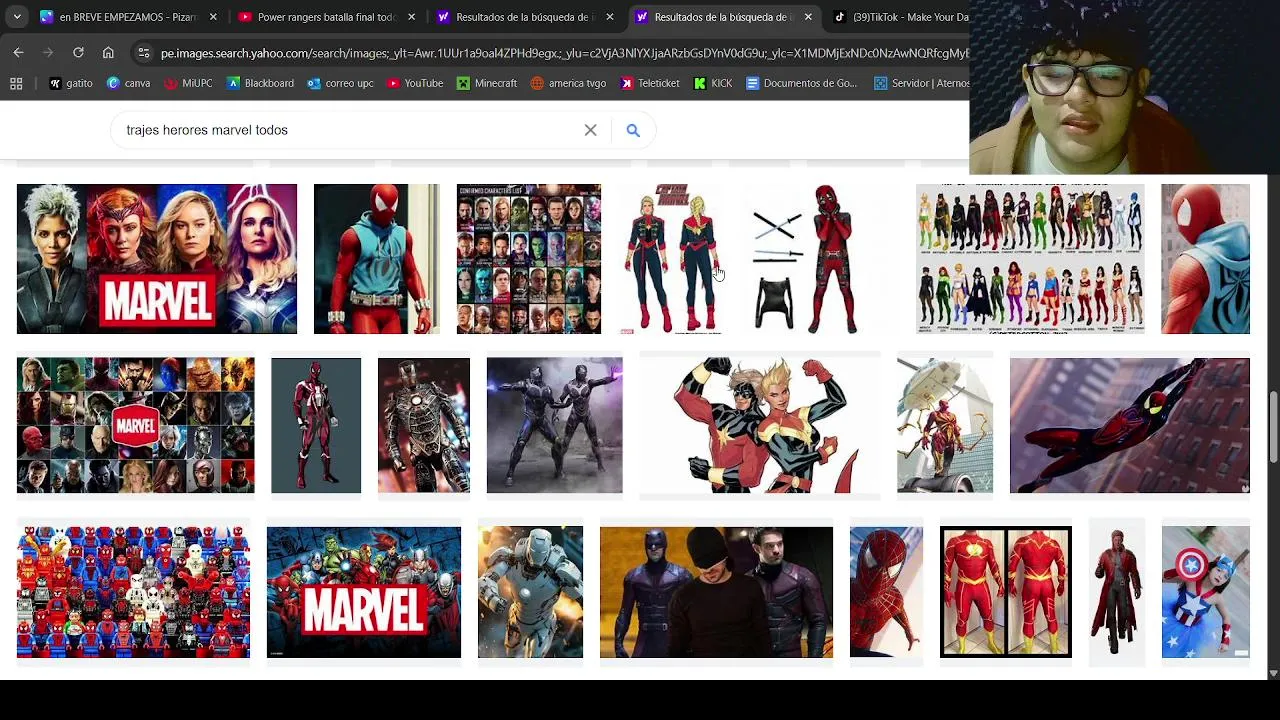This screenshot has width=1280, height=720.
Task: Open the gatito bookmark
Action: pyautogui.click(x=71, y=83)
